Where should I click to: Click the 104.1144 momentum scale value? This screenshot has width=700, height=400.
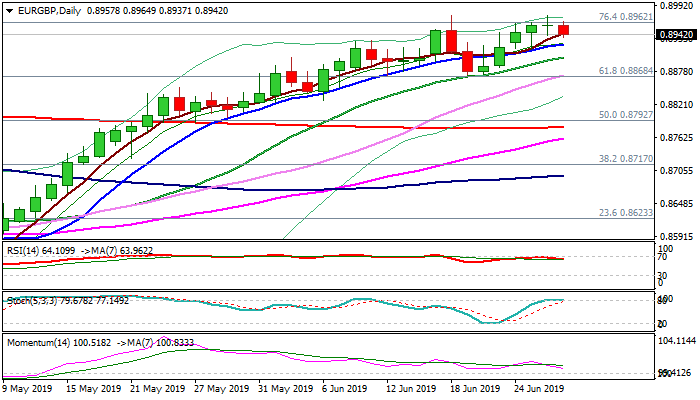pyautogui.click(x=678, y=341)
